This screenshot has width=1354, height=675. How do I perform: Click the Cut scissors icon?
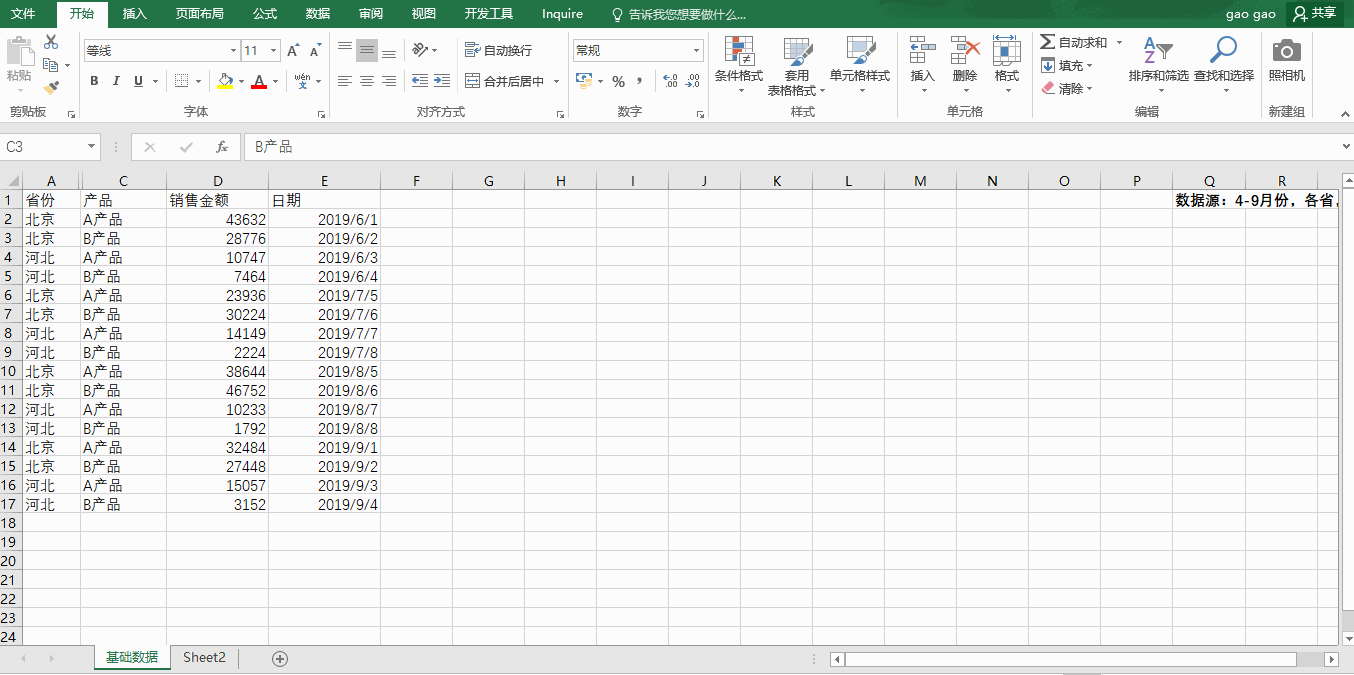(51, 43)
